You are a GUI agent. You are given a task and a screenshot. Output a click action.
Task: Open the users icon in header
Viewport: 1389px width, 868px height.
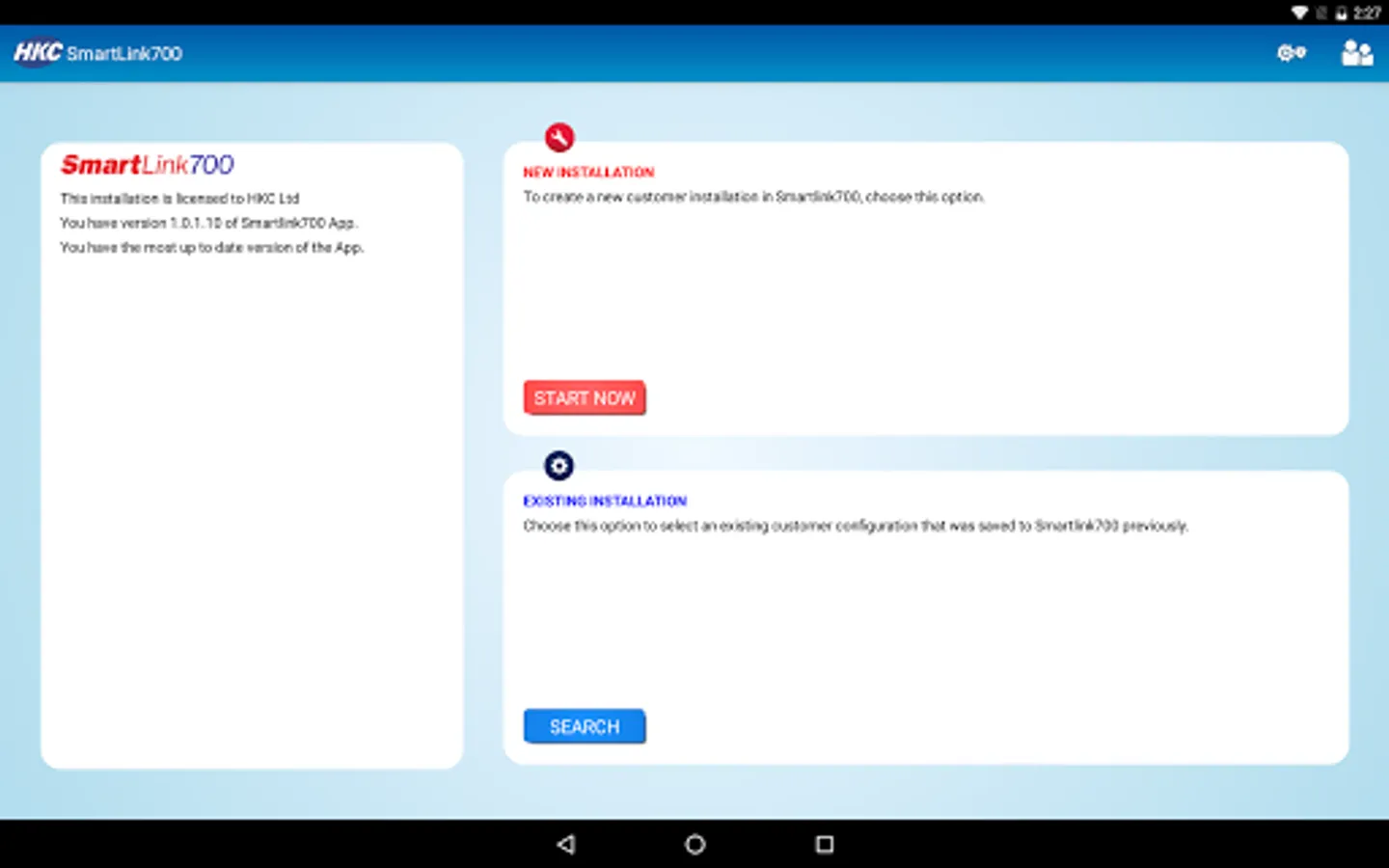tap(1356, 53)
